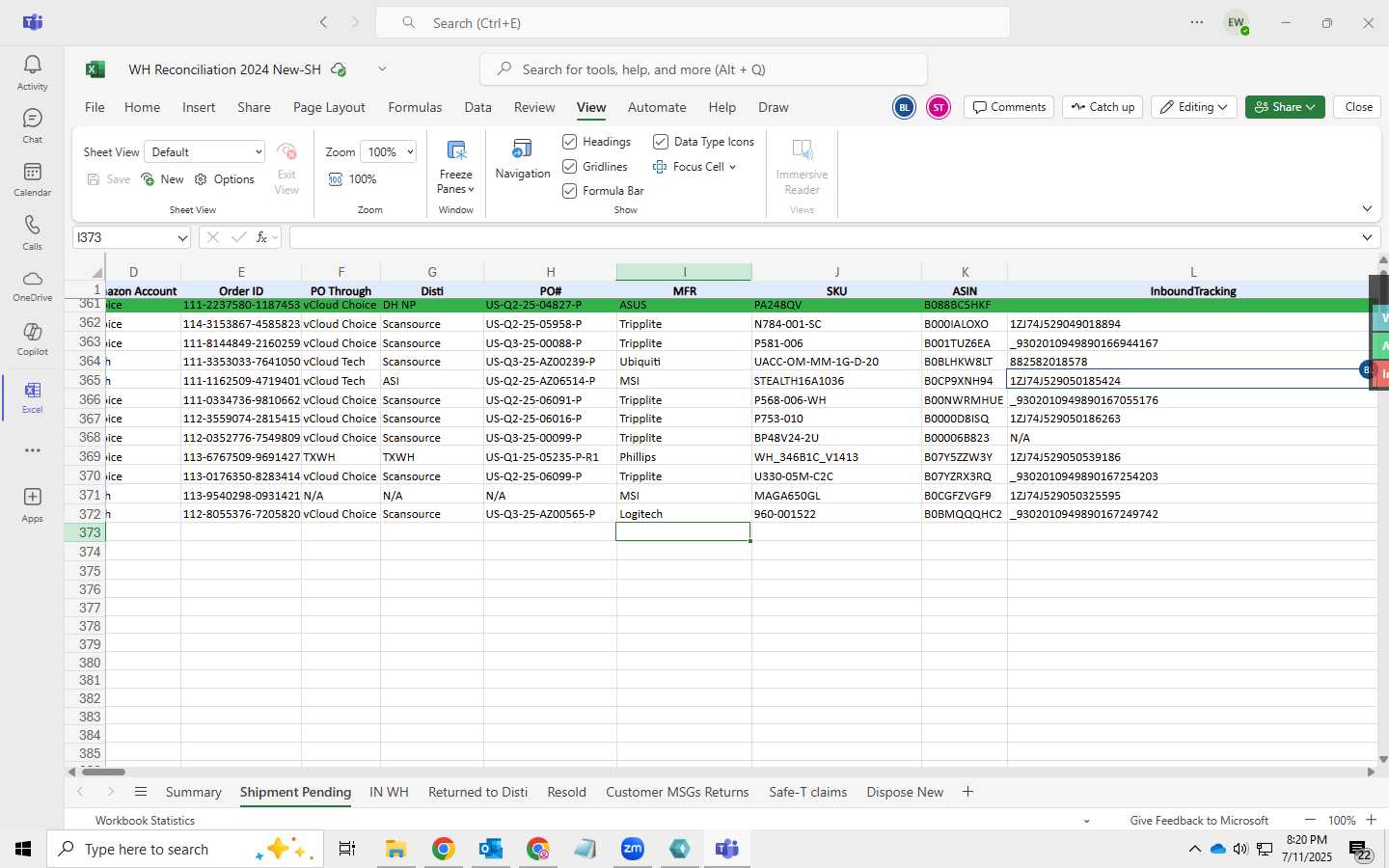Open Windows Start menu

(x=23, y=849)
